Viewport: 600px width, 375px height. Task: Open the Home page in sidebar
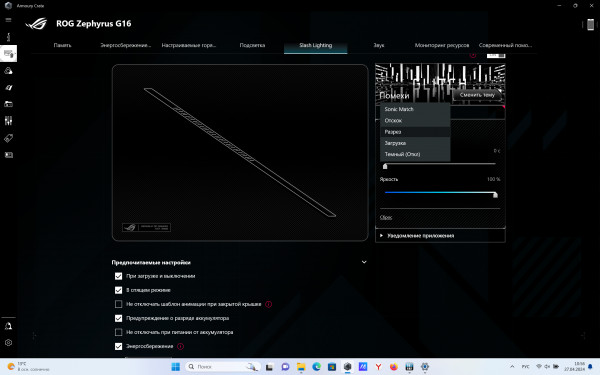click(8, 37)
